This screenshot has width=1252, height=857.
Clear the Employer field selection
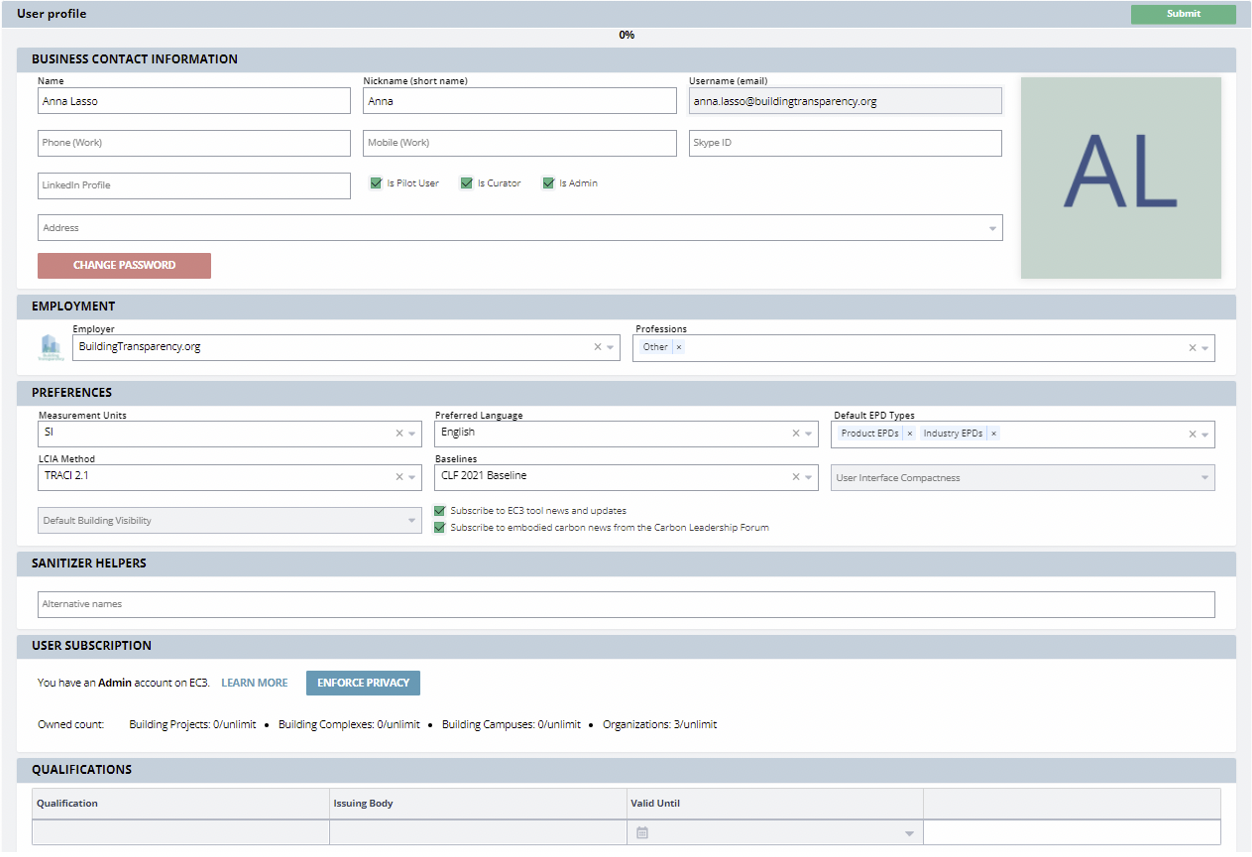pyautogui.click(x=598, y=348)
